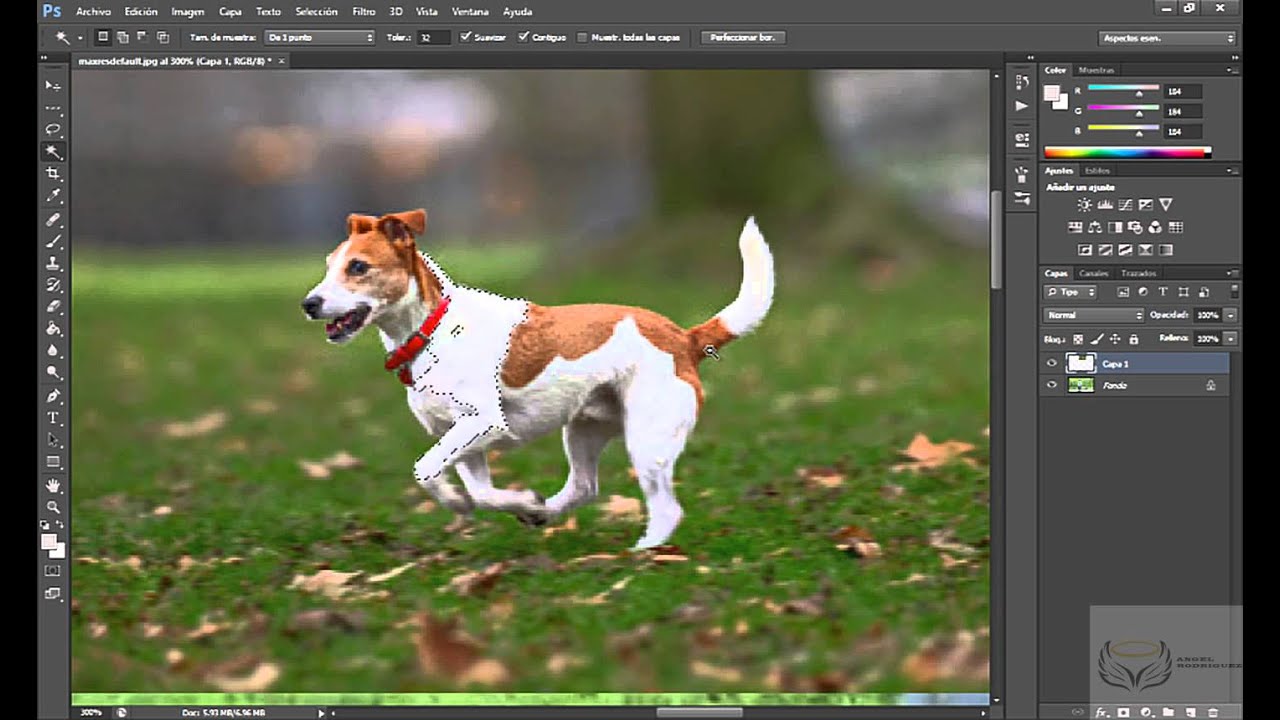Select the Zoom tool in toolbox
The height and width of the screenshot is (720, 1280).
pyautogui.click(x=53, y=507)
